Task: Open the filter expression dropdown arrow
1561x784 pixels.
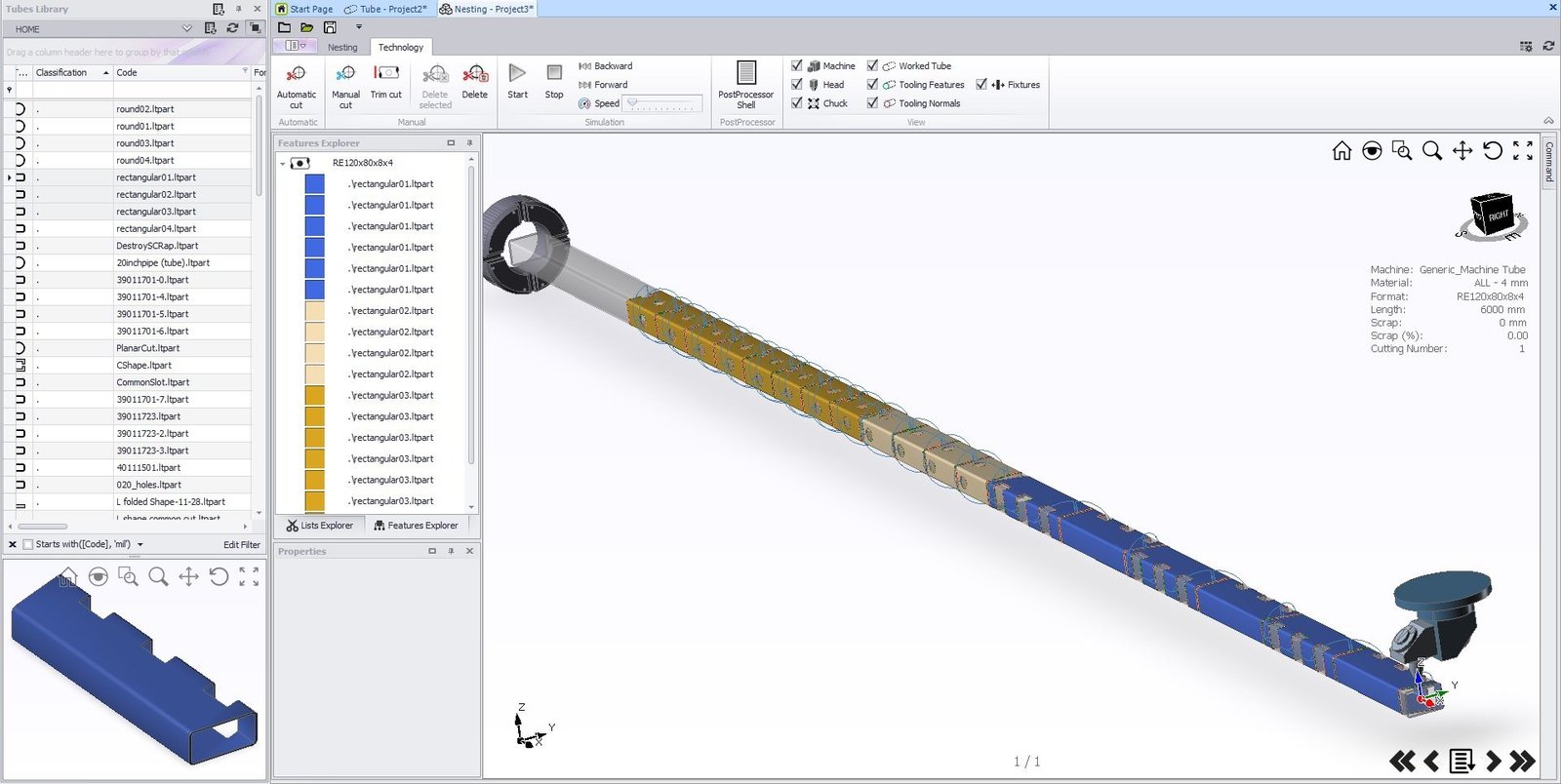Action: [140, 545]
